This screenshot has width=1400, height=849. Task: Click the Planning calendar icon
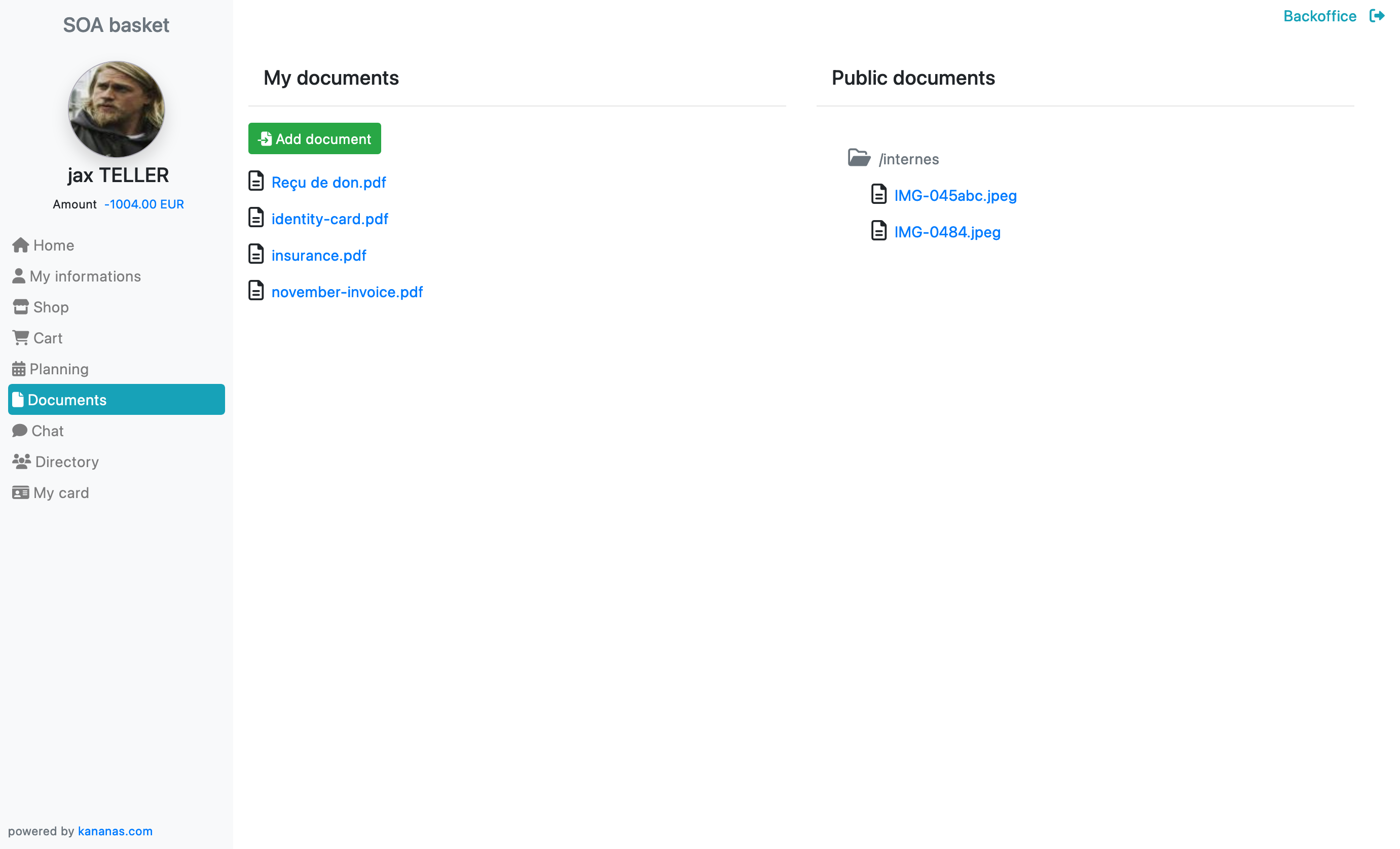19,369
